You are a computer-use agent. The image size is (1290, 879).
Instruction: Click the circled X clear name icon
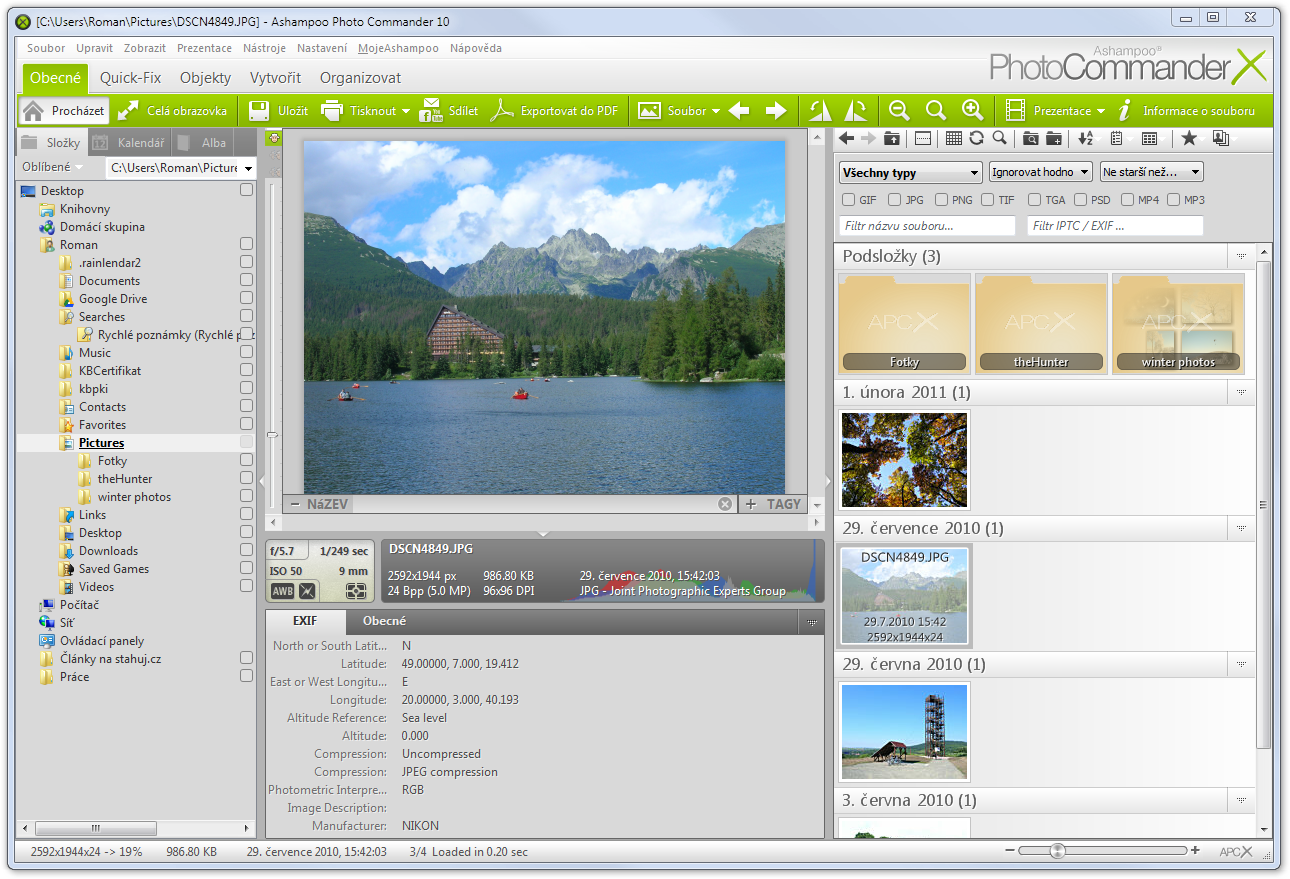(x=725, y=504)
